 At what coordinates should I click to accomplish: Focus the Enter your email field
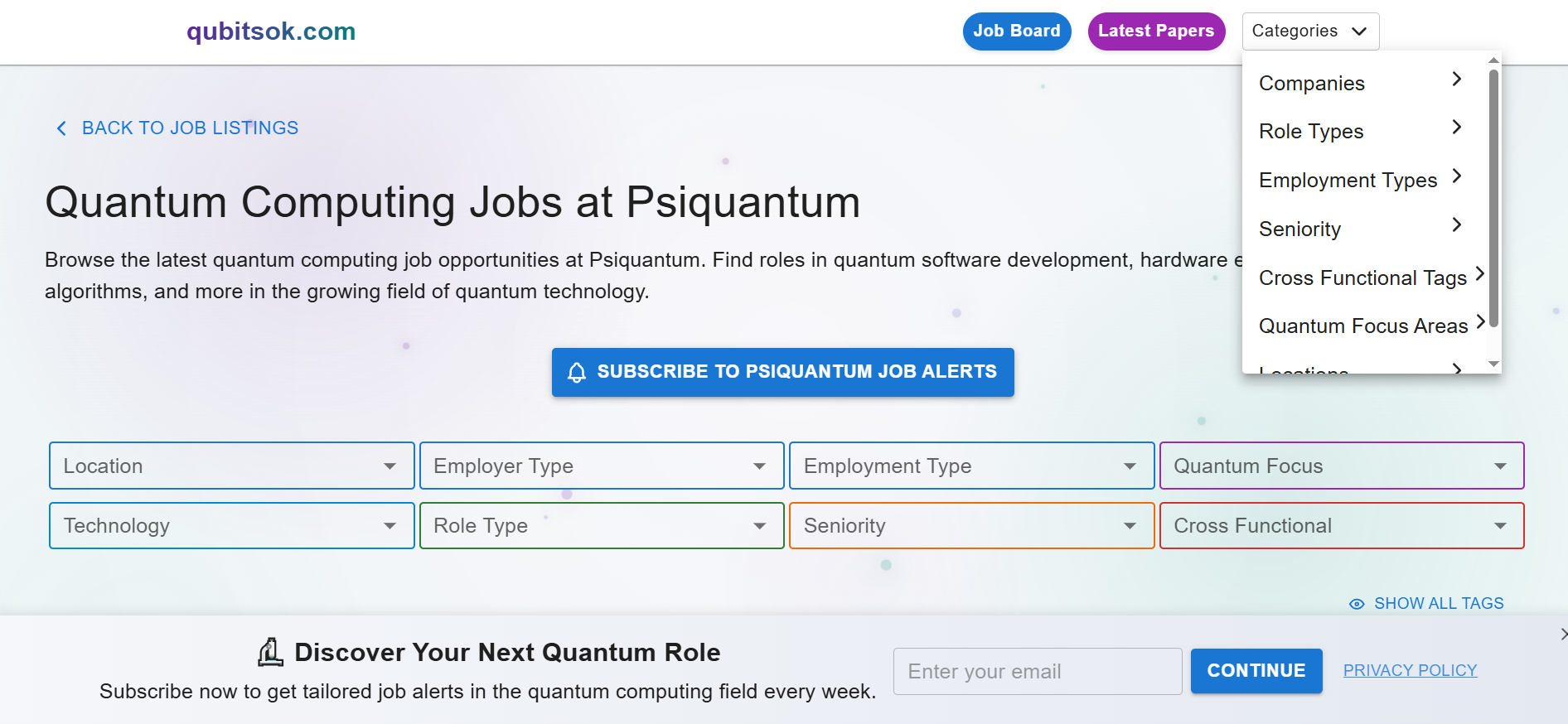coord(1038,671)
